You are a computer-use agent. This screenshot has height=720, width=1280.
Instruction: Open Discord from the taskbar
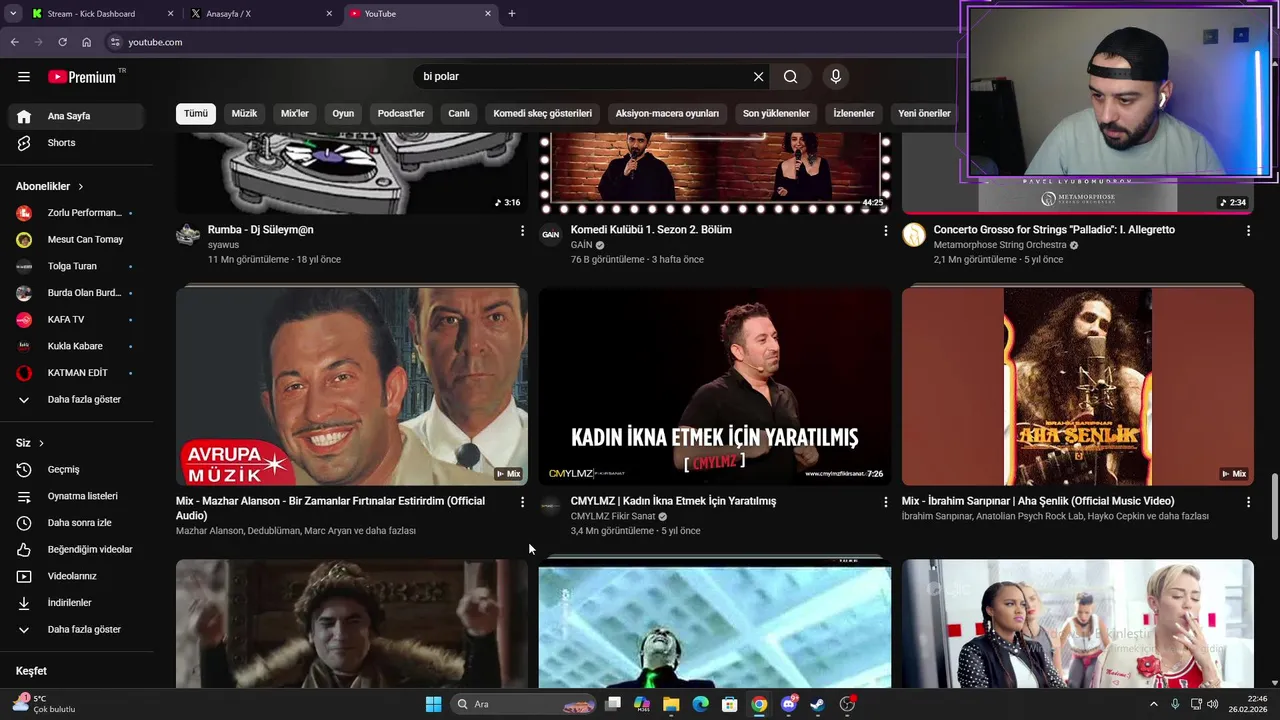click(788, 704)
